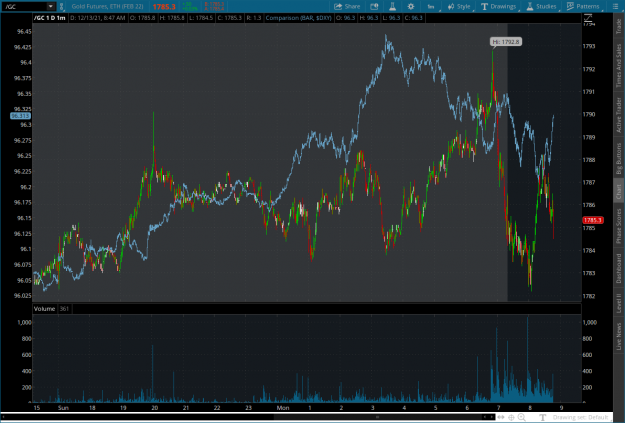Click the Volume study label
Screen dimensions: 625x423
[44, 309]
